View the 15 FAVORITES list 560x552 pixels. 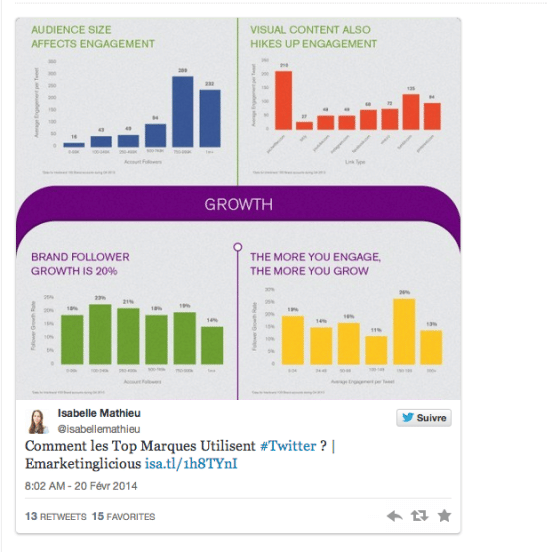pos(124,517)
